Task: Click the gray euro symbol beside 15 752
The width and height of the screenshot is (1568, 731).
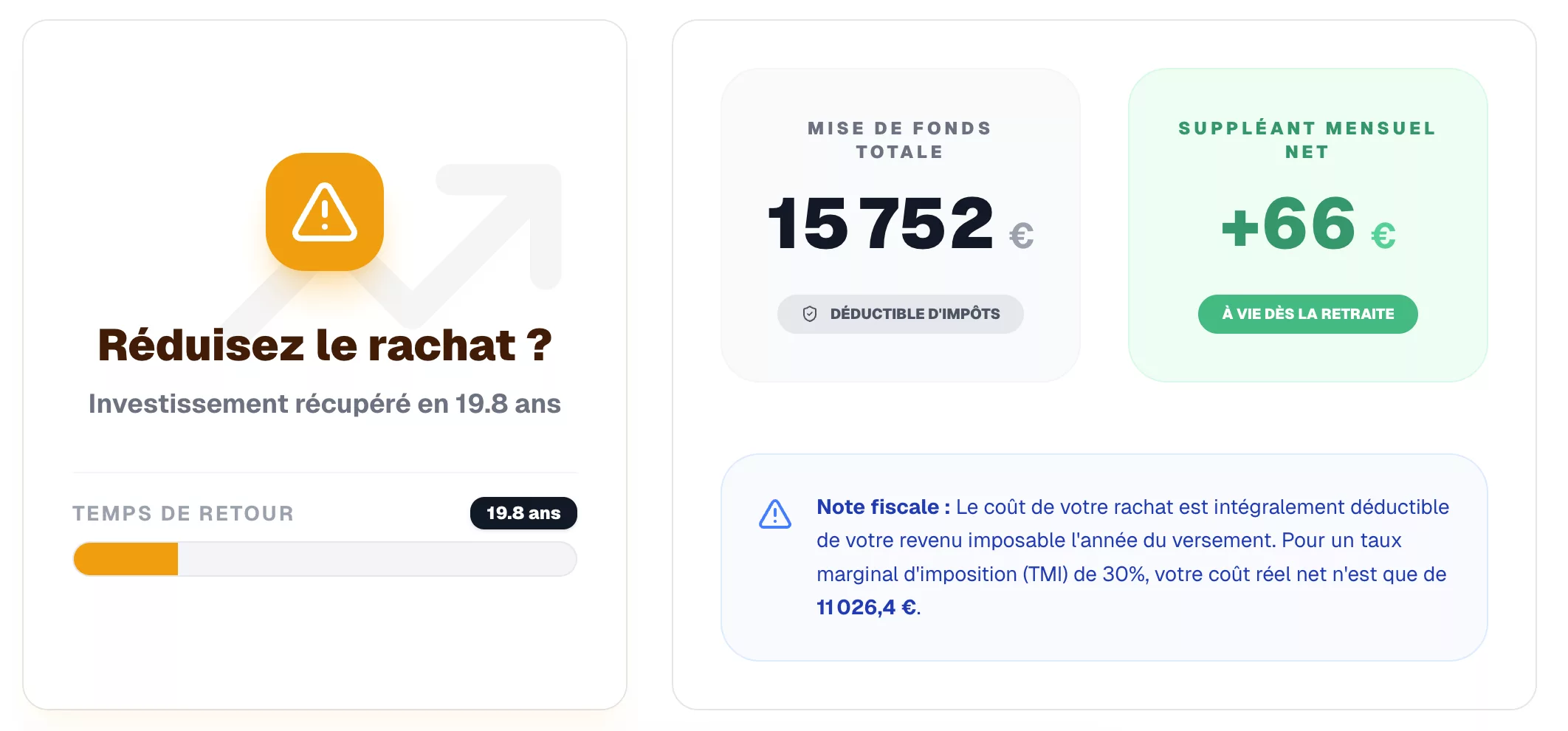Action: tap(1021, 236)
